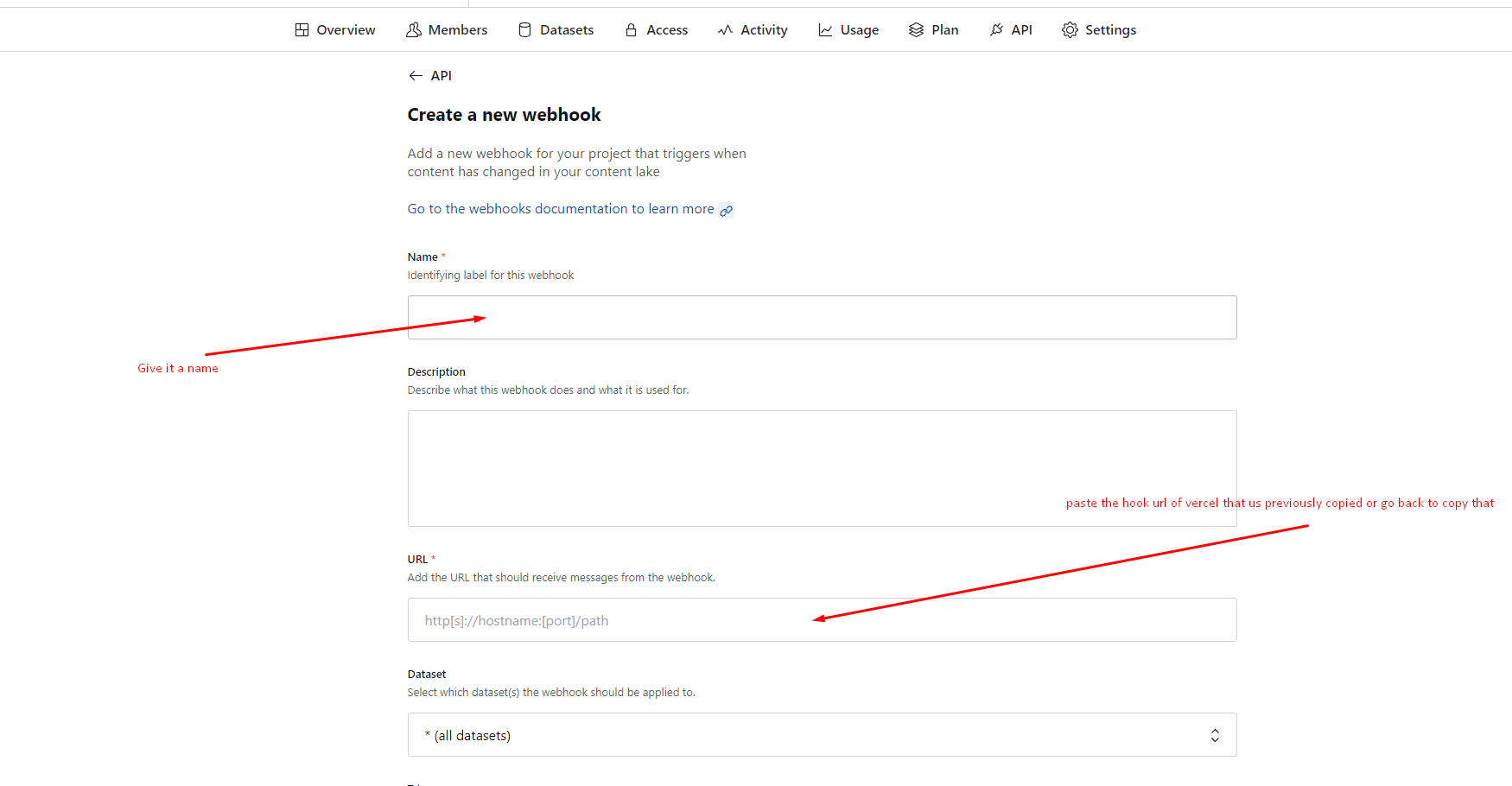Image resolution: width=1512 pixels, height=786 pixels.
Task: Click the API plug icon
Action: tap(996, 30)
